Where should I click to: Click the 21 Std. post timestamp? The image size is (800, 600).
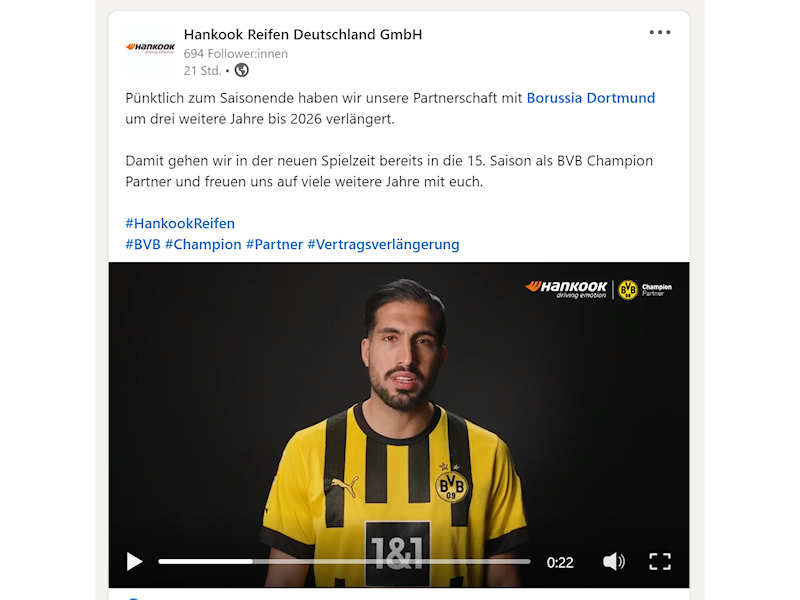(202, 70)
